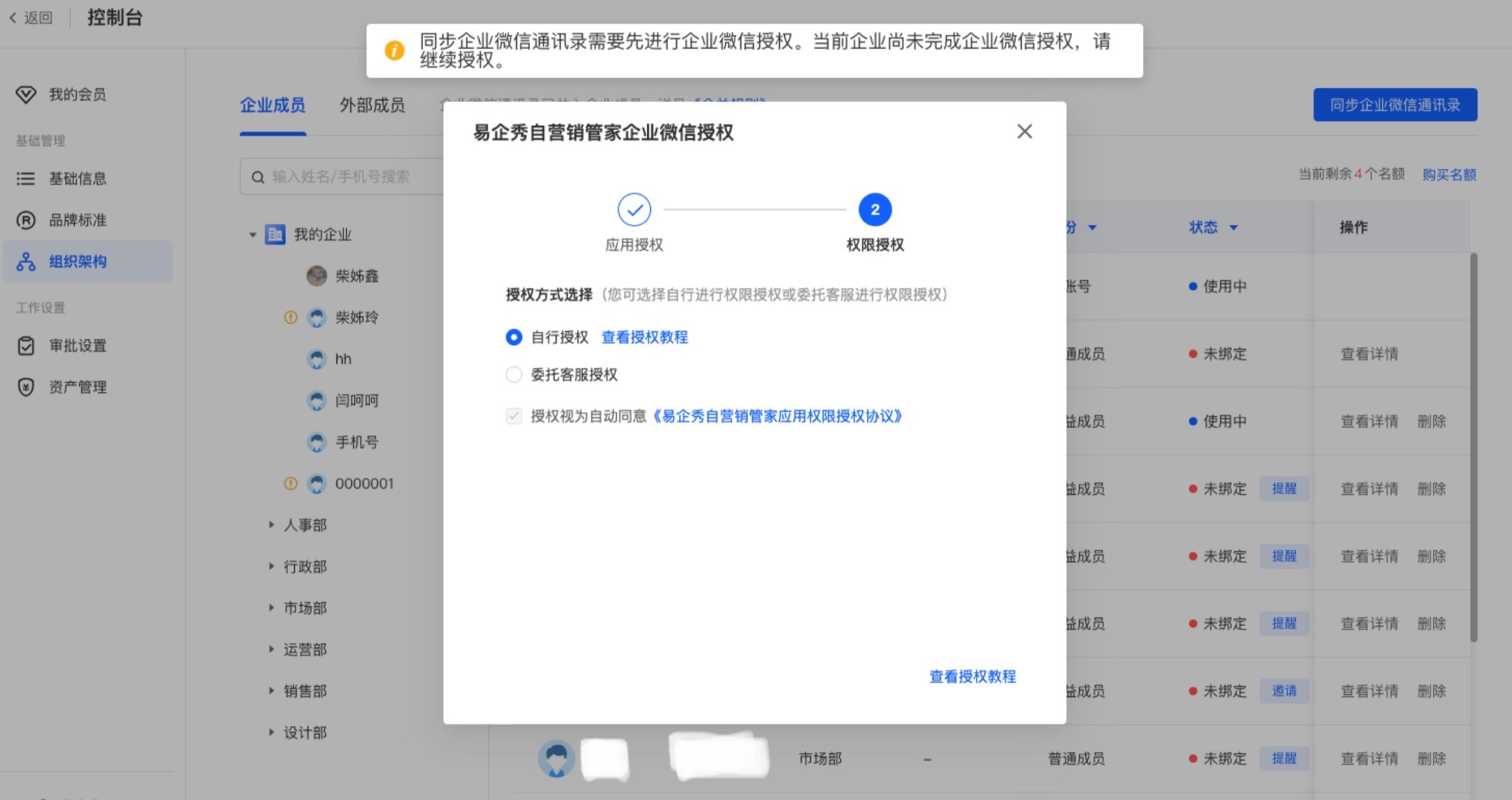The width and height of the screenshot is (1512, 800).
Task: Click the avatar icon of 柴姊玲
Action: (x=317, y=318)
